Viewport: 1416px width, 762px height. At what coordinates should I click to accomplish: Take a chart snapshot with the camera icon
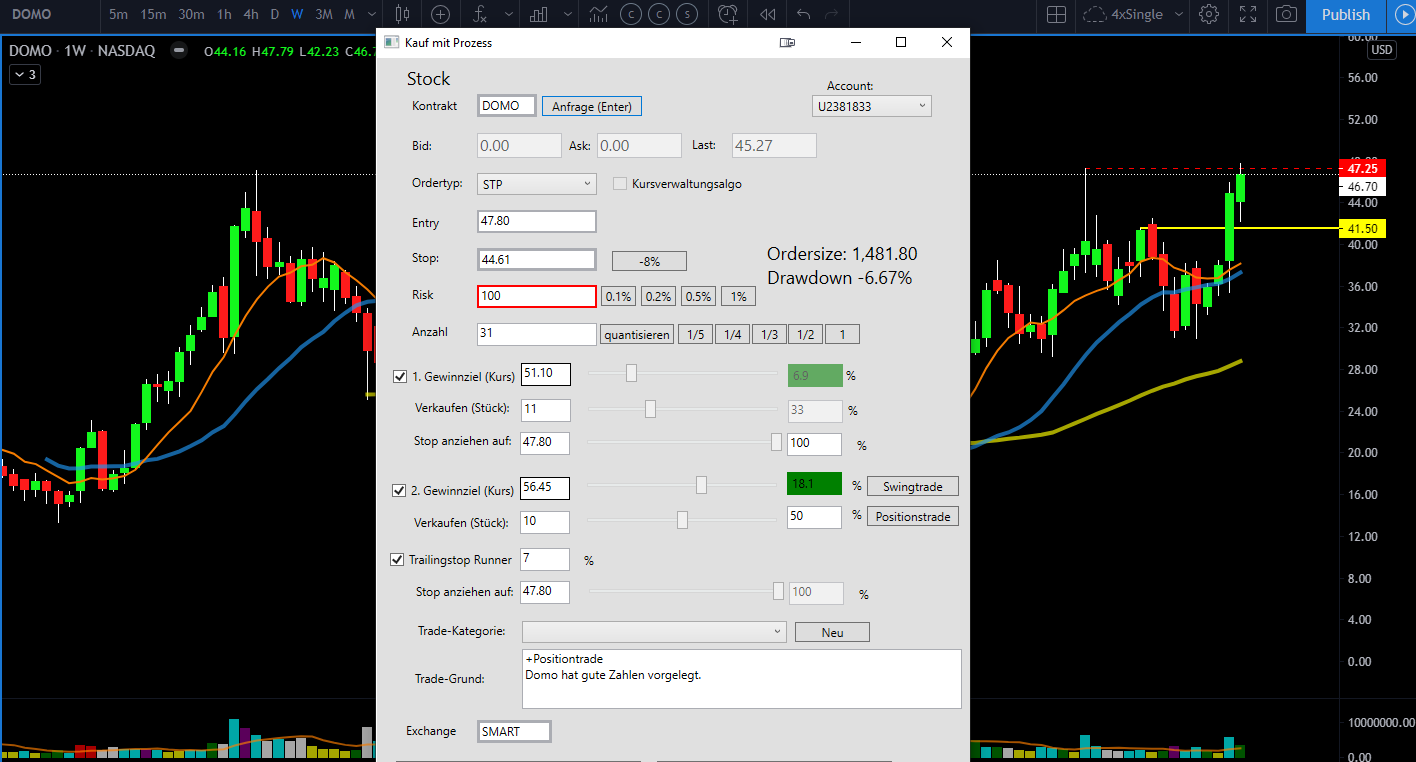1287,15
